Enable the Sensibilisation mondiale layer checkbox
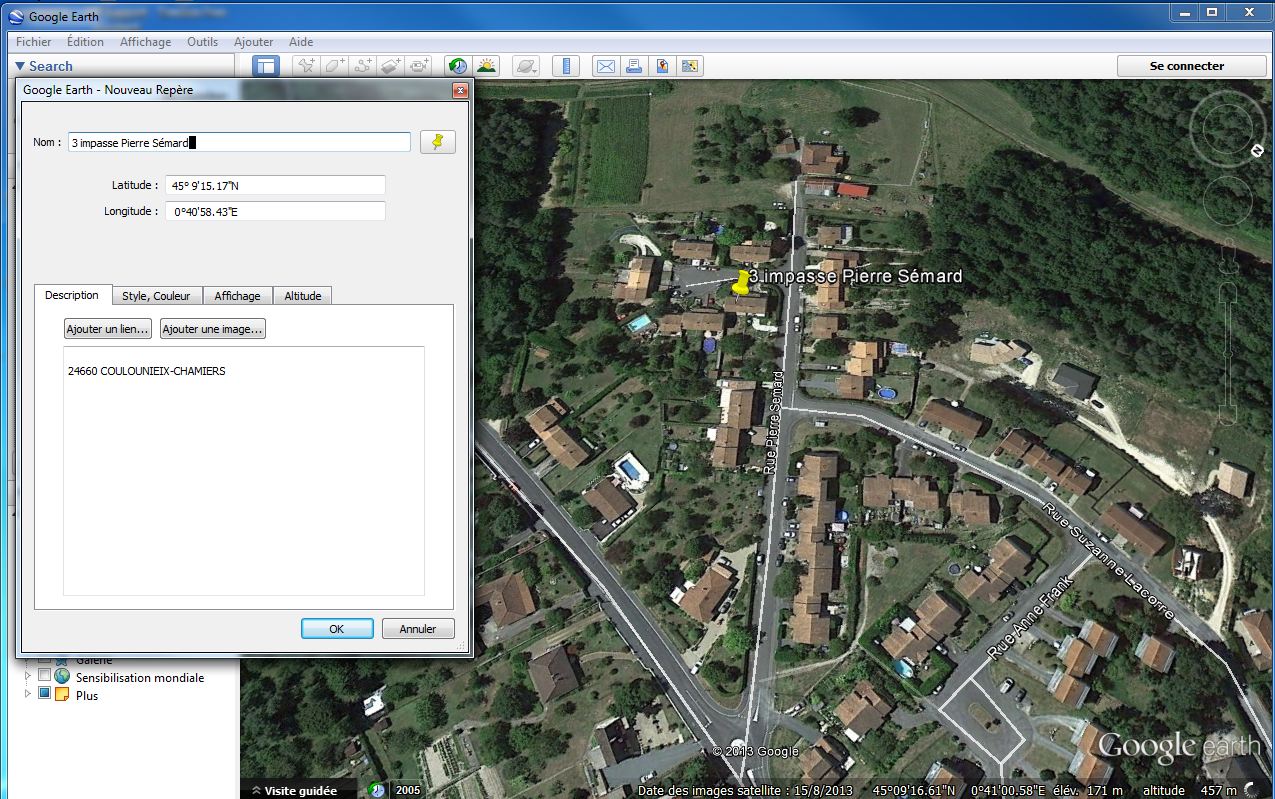 click(x=44, y=677)
